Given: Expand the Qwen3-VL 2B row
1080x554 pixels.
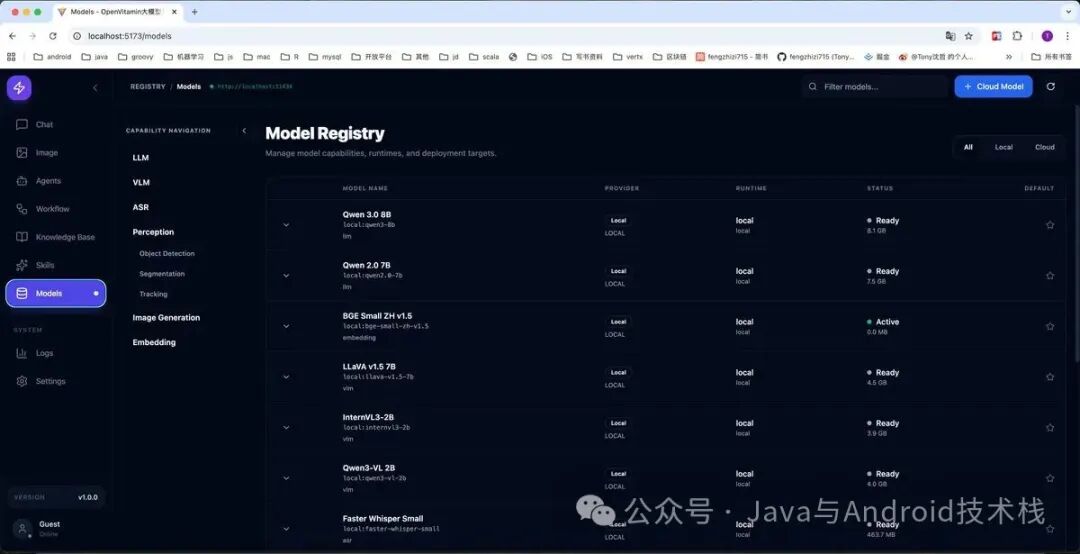Looking at the screenshot, I should [x=286, y=478].
